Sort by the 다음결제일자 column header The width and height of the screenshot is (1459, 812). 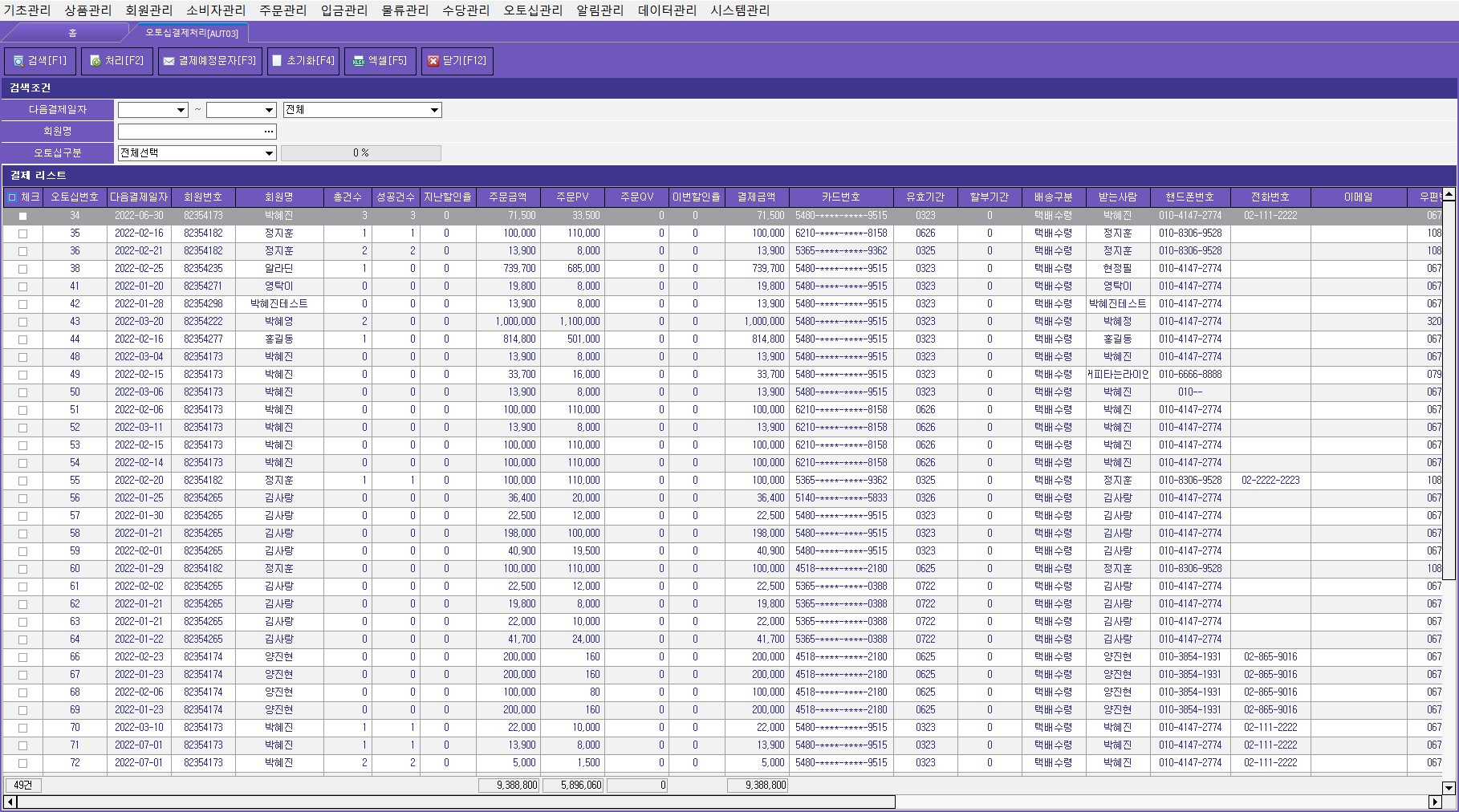pos(139,197)
